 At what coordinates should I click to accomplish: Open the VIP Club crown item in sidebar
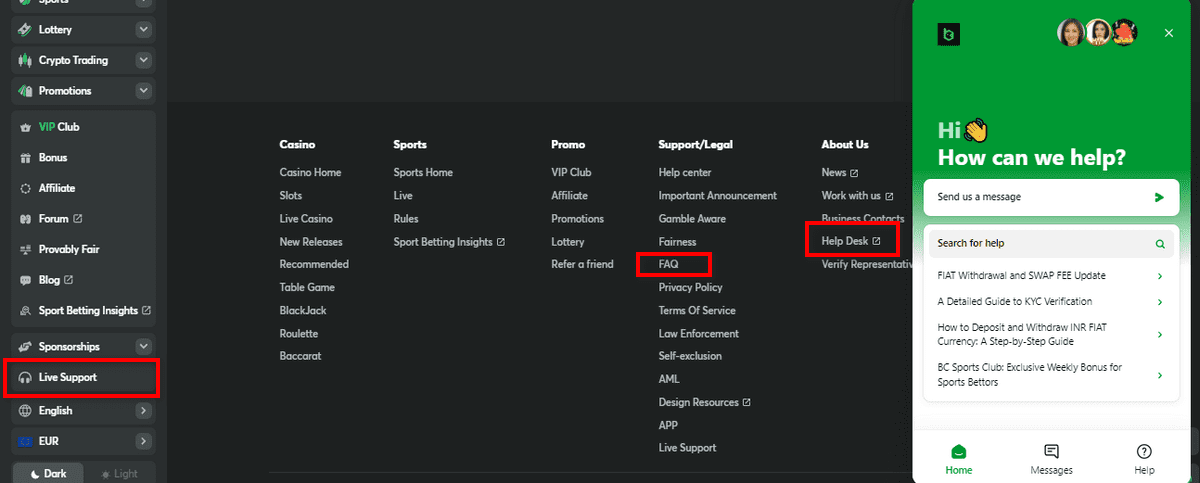(x=82, y=127)
